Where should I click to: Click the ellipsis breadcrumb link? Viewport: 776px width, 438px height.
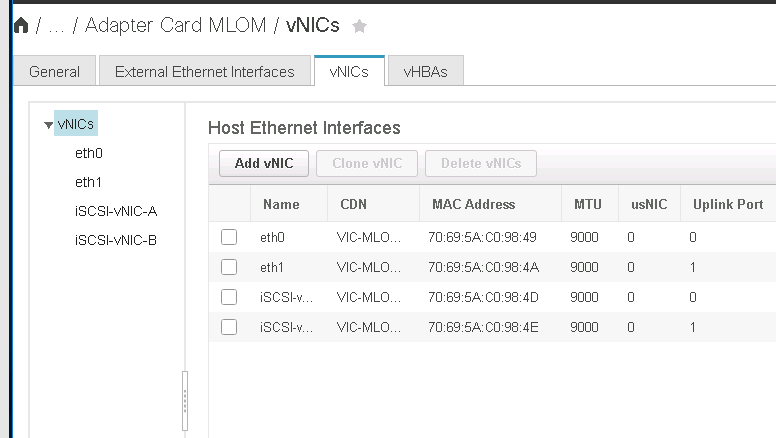[x=56, y=26]
